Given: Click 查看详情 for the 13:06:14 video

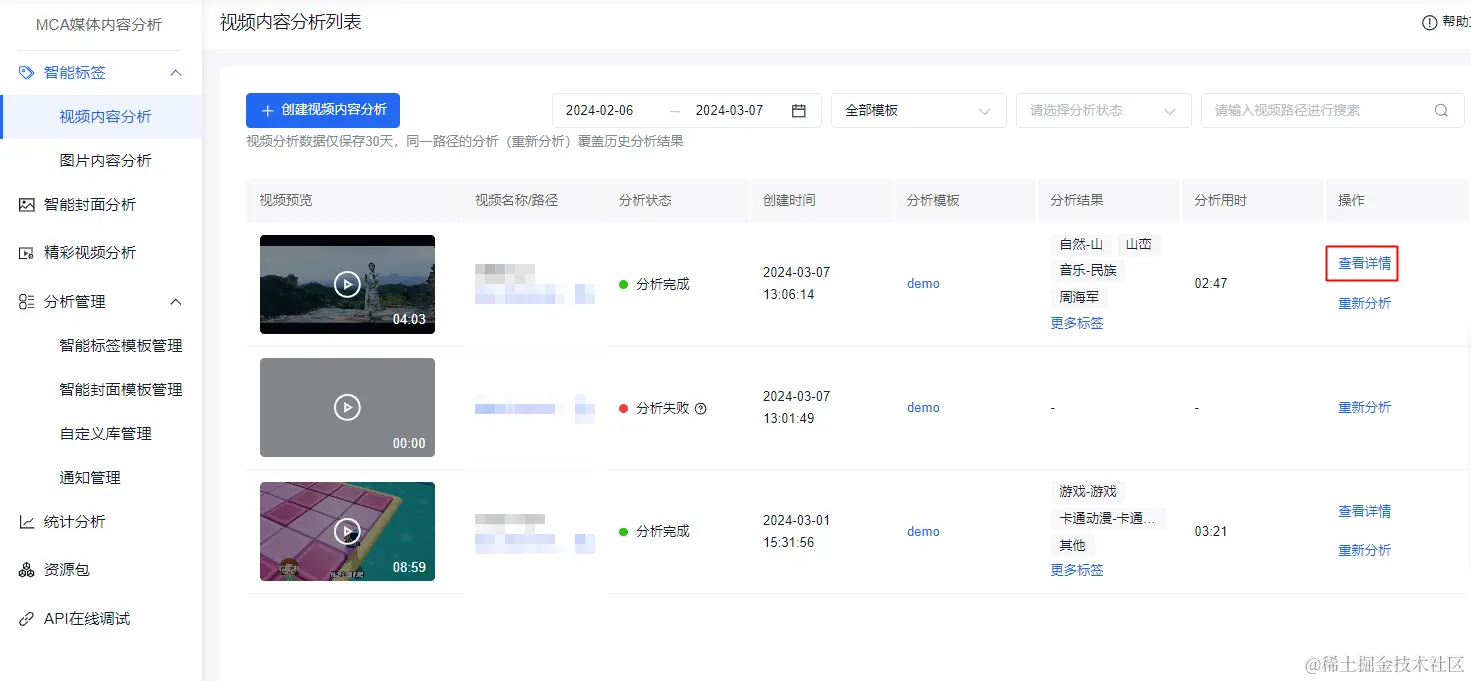Looking at the screenshot, I should point(1364,264).
